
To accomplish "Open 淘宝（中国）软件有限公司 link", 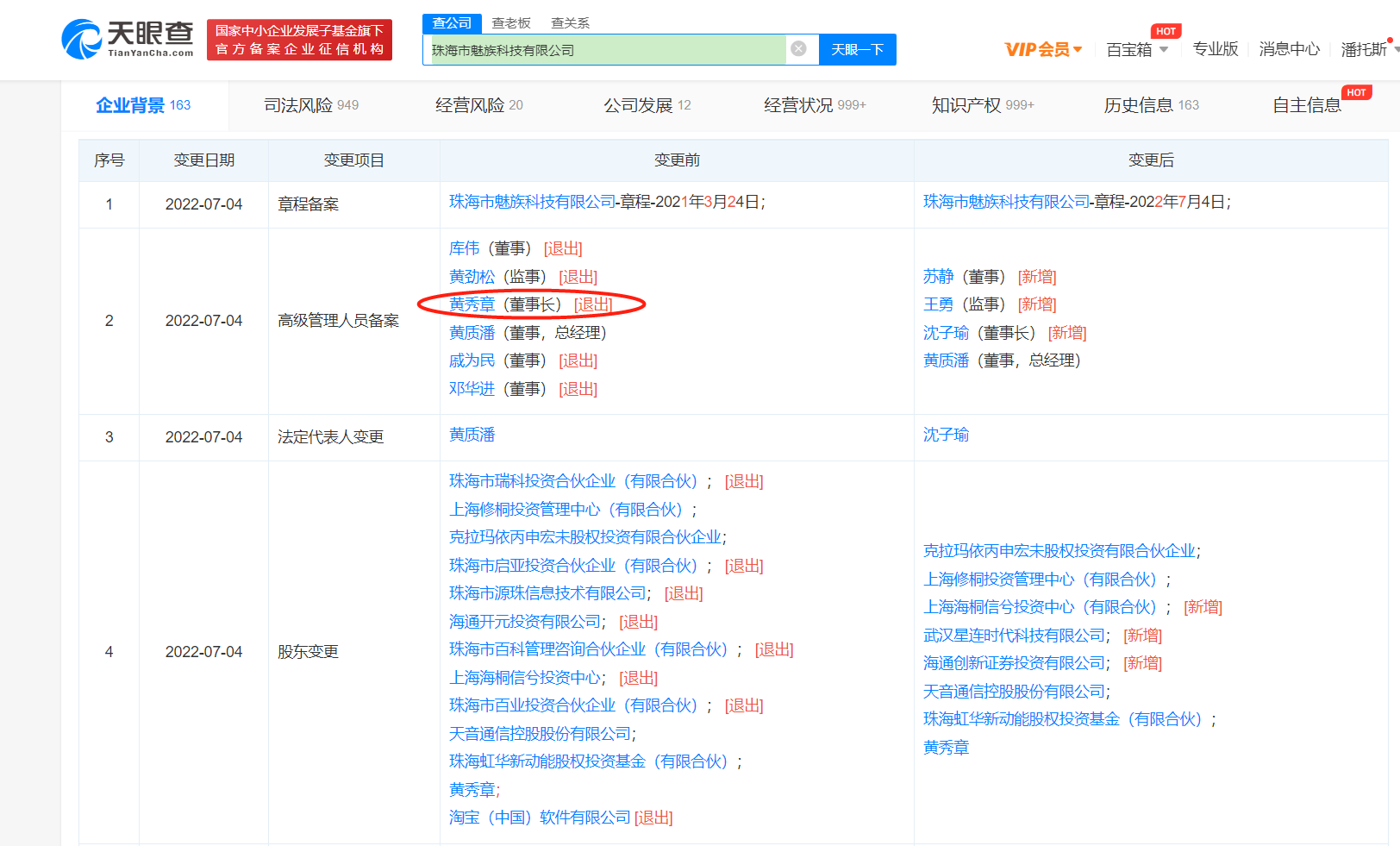I will click(x=540, y=818).
